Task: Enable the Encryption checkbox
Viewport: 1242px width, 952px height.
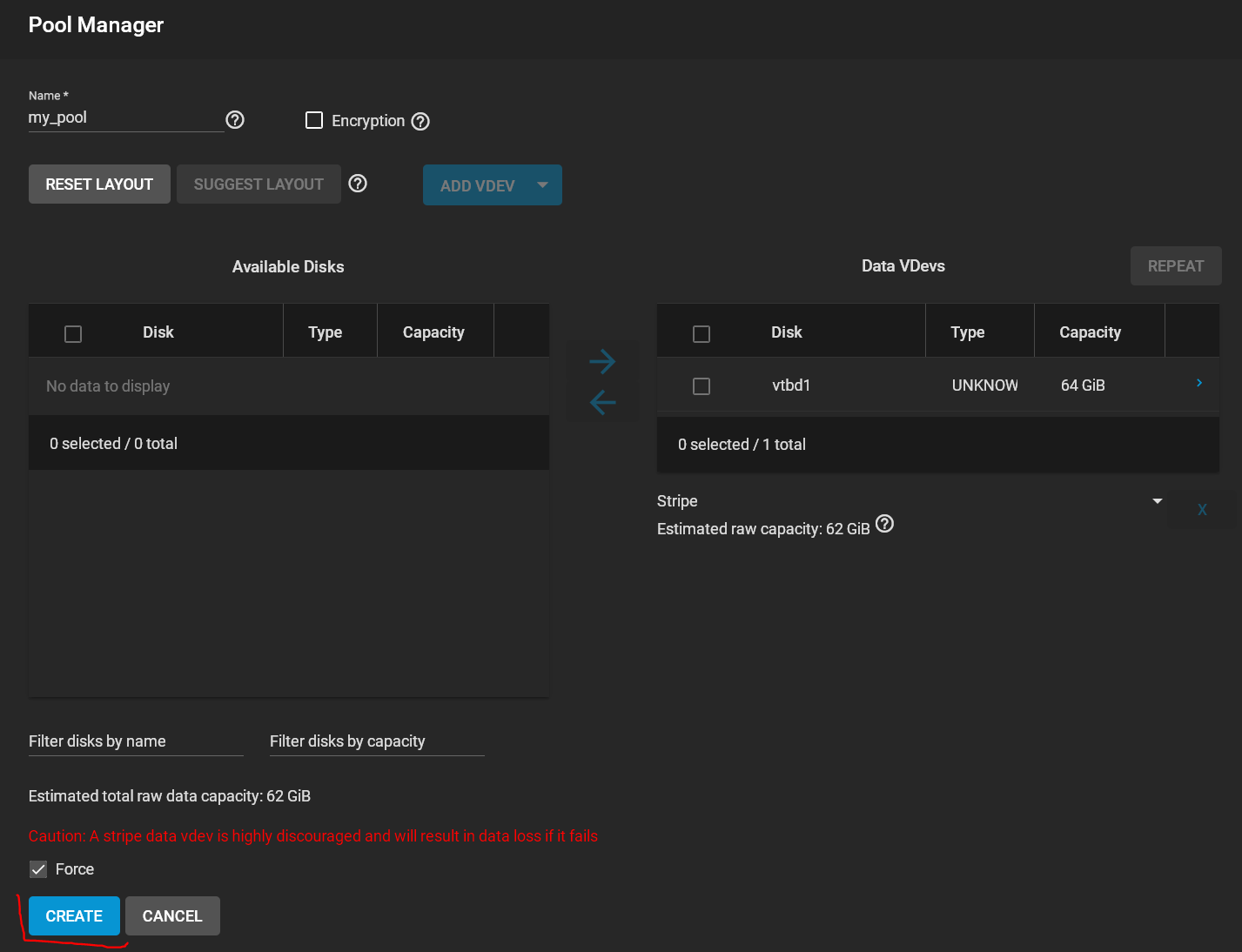Action: pyautogui.click(x=314, y=120)
